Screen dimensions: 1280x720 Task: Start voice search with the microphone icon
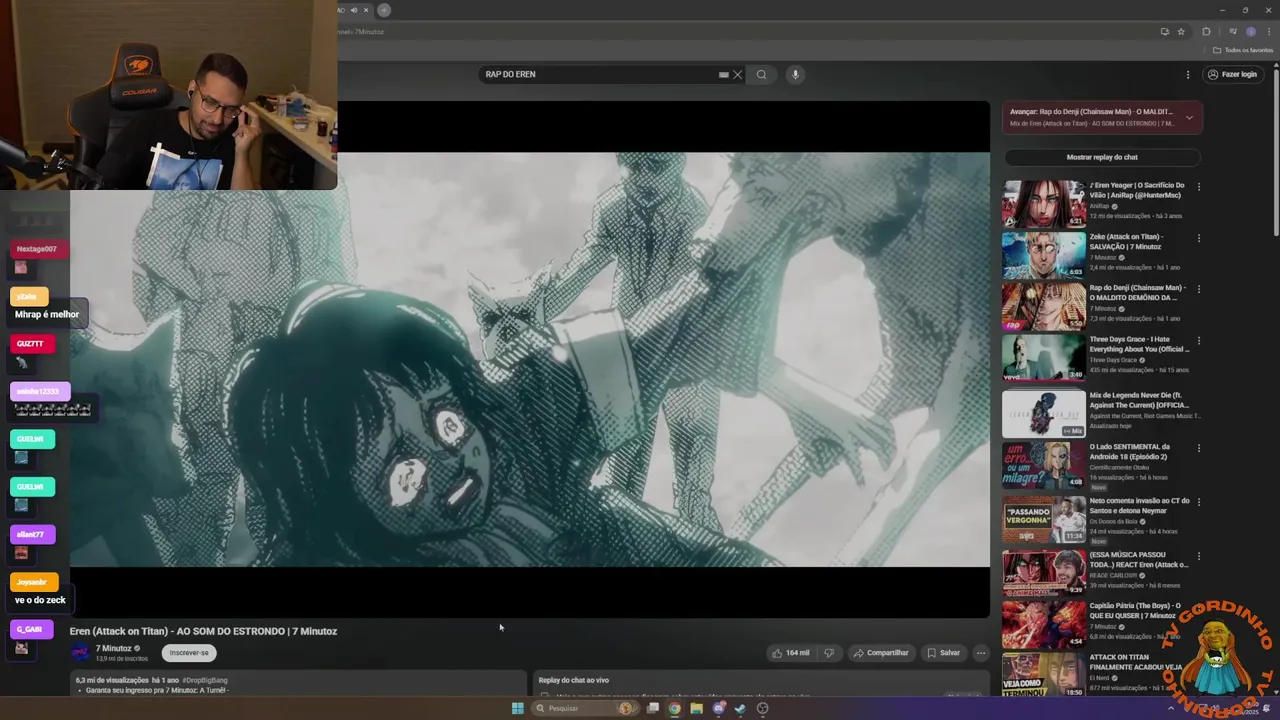click(795, 74)
